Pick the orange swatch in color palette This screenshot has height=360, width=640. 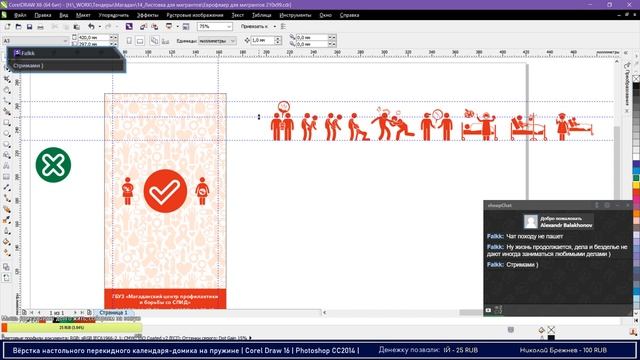(x=636, y=214)
